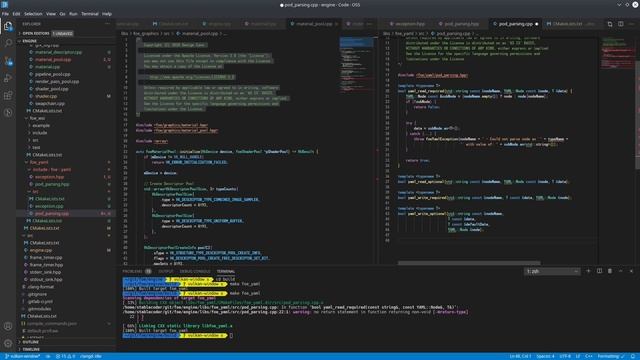Open more actions for right editor group
Screen dimensions: 640x360
631,24
